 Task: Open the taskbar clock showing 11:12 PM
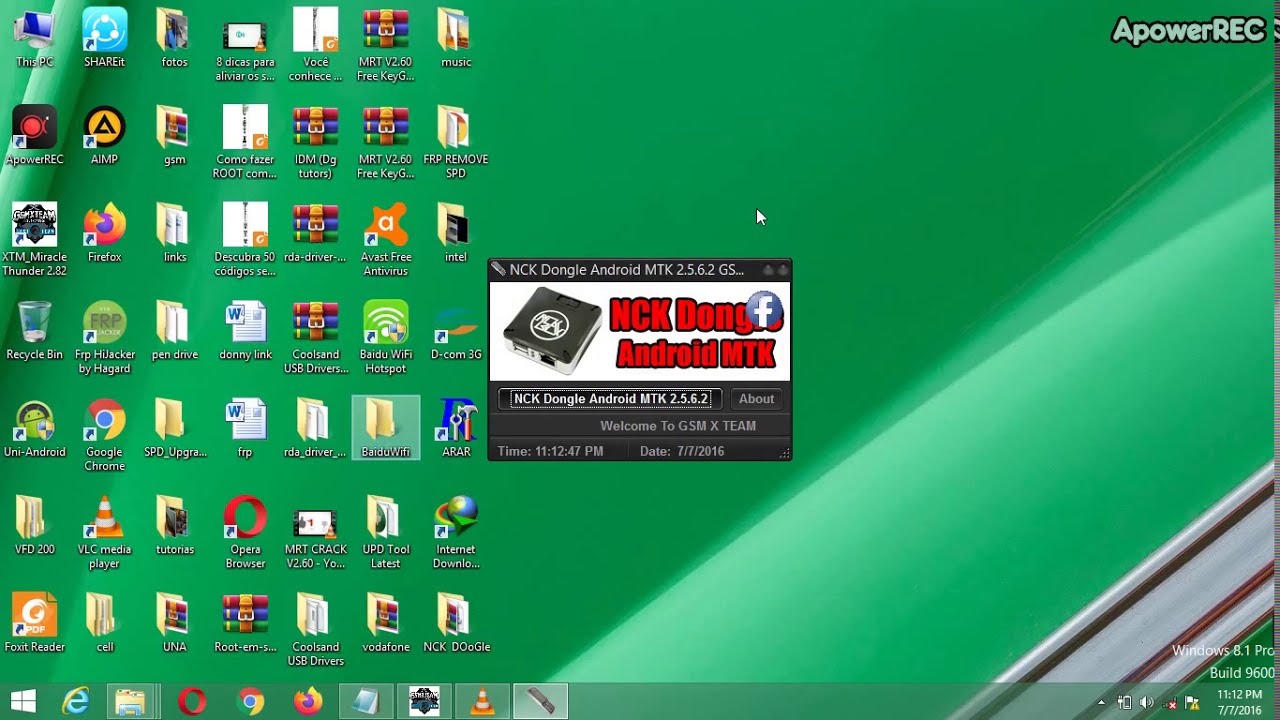(x=1240, y=703)
